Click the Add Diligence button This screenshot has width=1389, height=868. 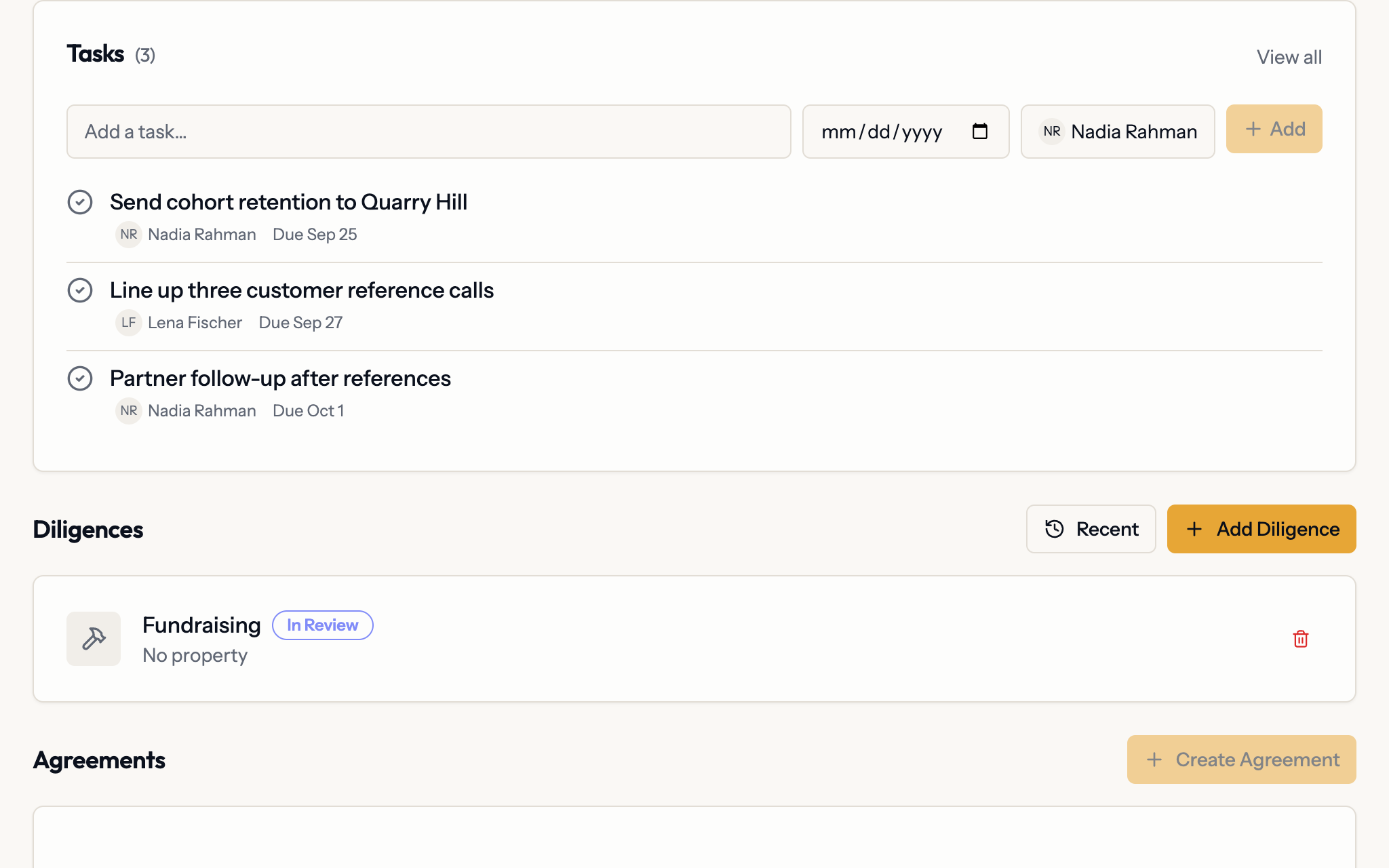[x=1261, y=529]
